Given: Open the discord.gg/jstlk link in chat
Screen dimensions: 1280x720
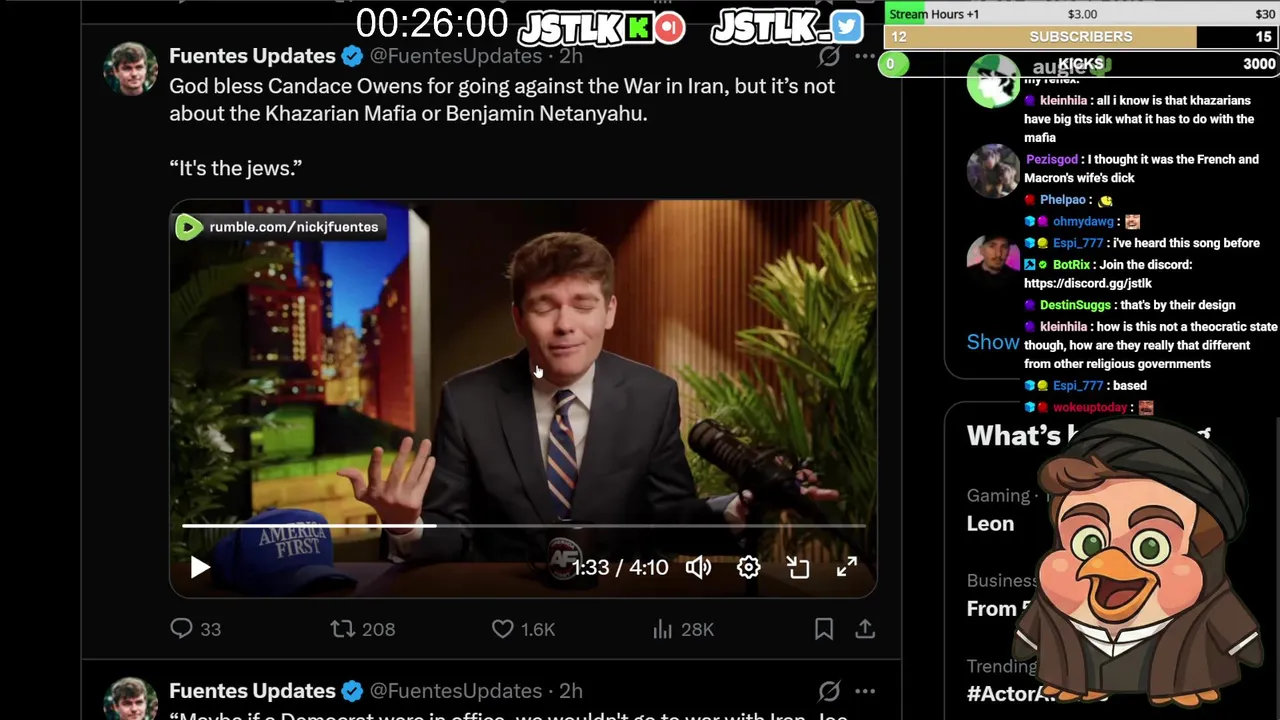Looking at the screenshot, I should [x=1088, y=283].
